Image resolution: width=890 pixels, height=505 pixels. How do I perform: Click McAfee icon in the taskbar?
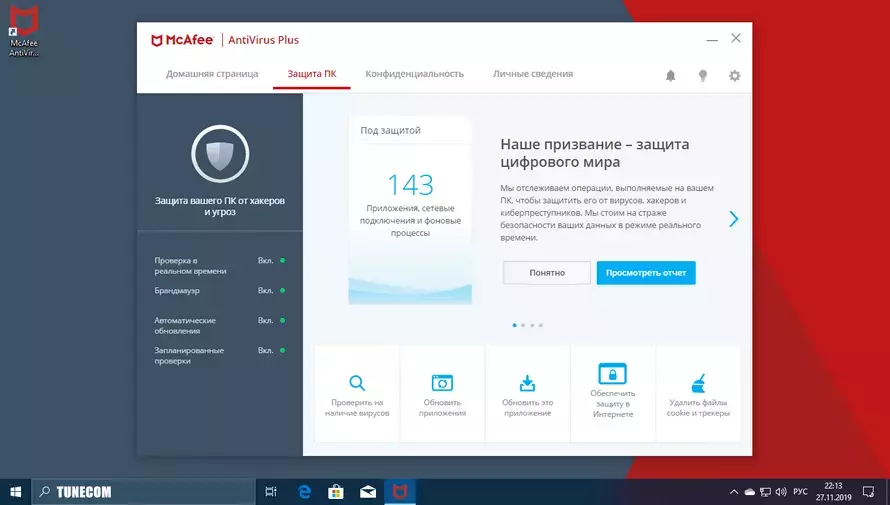point(400,492)
